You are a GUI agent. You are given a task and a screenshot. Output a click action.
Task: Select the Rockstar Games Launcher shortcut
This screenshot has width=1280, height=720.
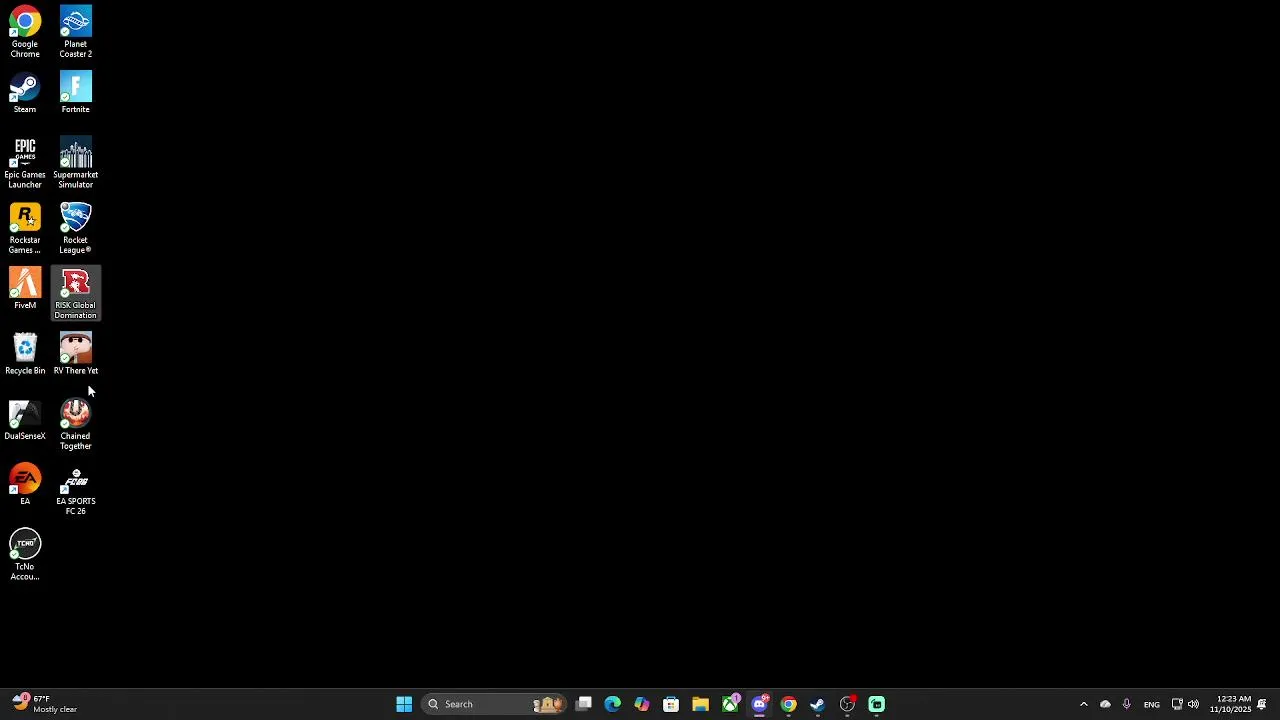(x=25, y=229)
